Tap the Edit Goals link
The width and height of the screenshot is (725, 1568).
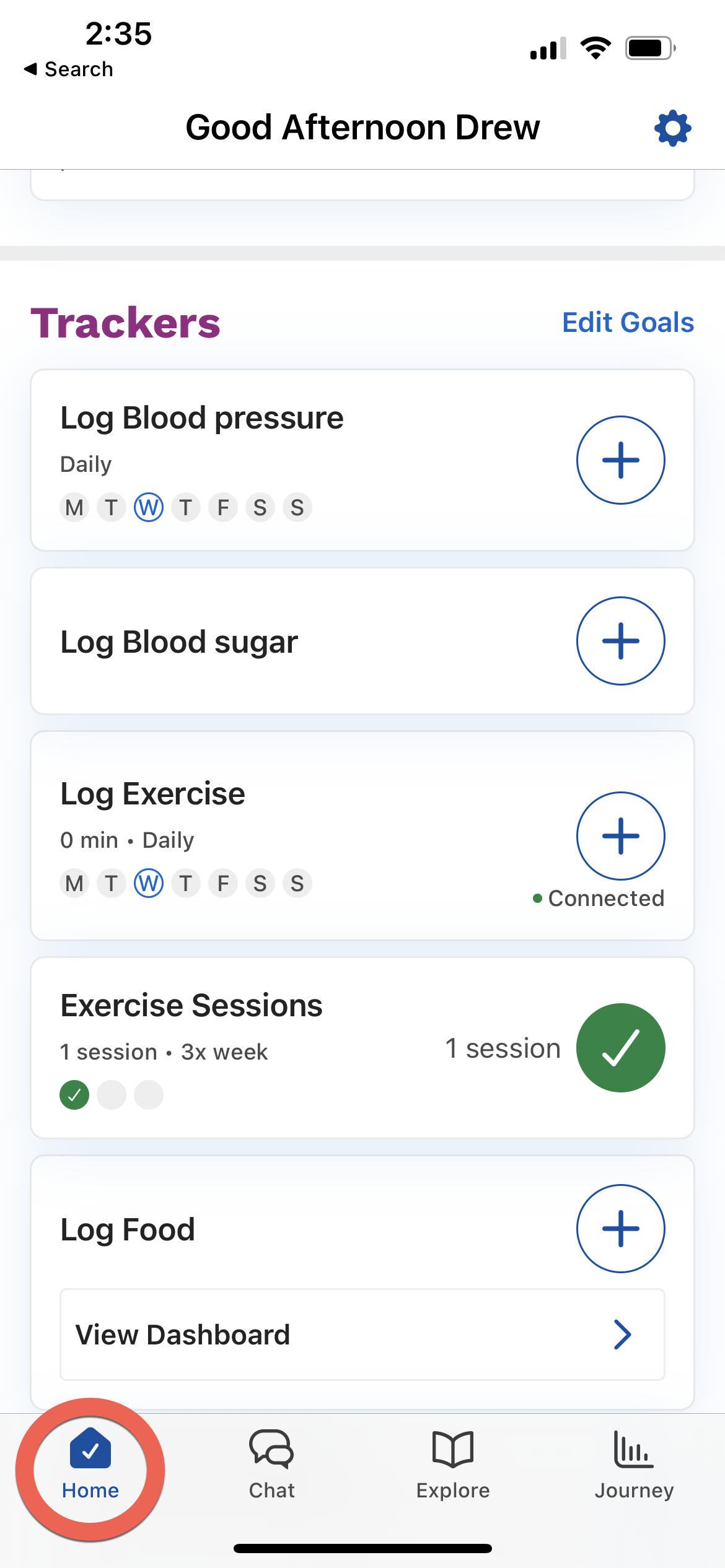click(x=628, y=322)
